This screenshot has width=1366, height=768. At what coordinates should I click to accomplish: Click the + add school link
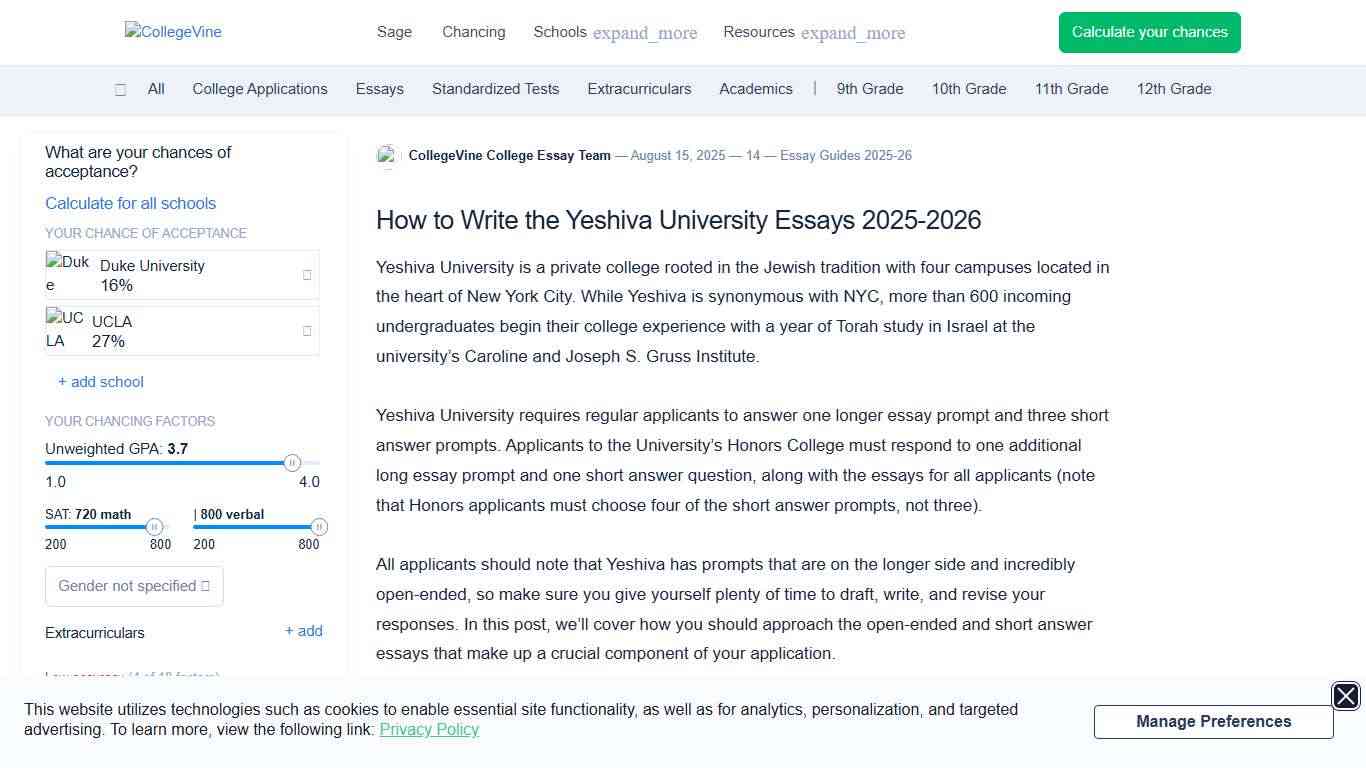pos(100,381)
